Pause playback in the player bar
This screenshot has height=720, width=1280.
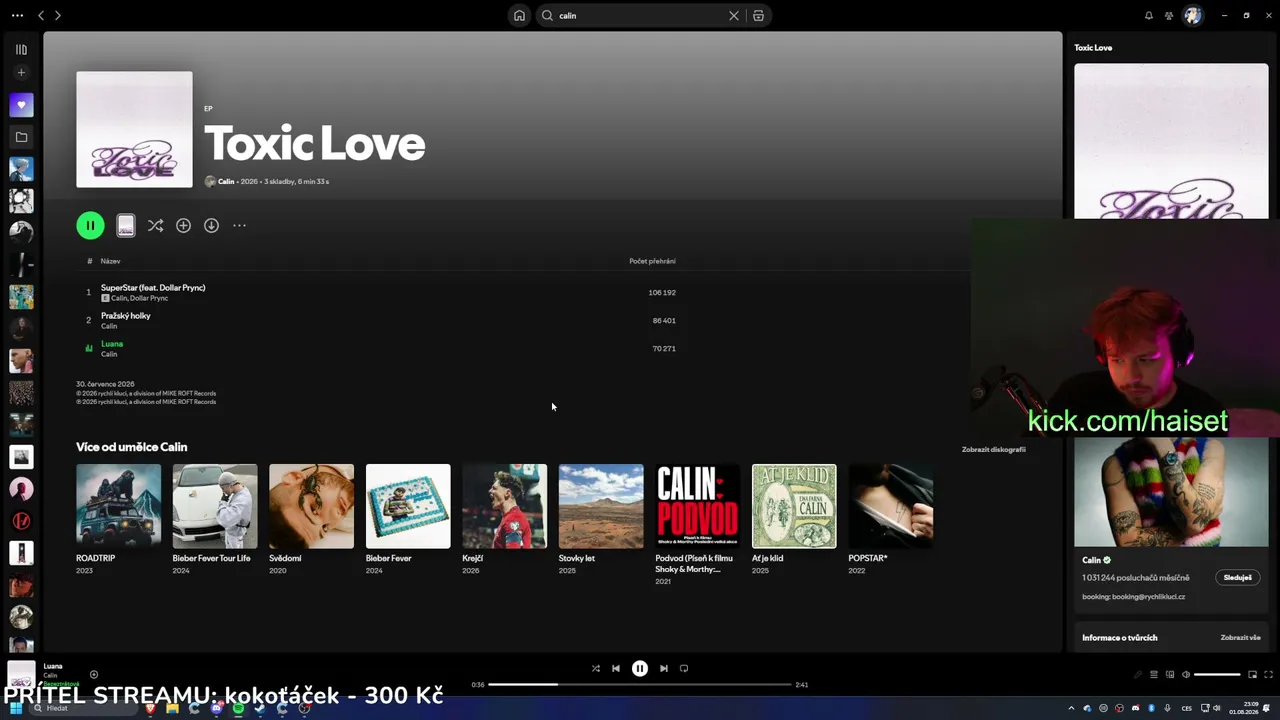[x=640, y=668]
